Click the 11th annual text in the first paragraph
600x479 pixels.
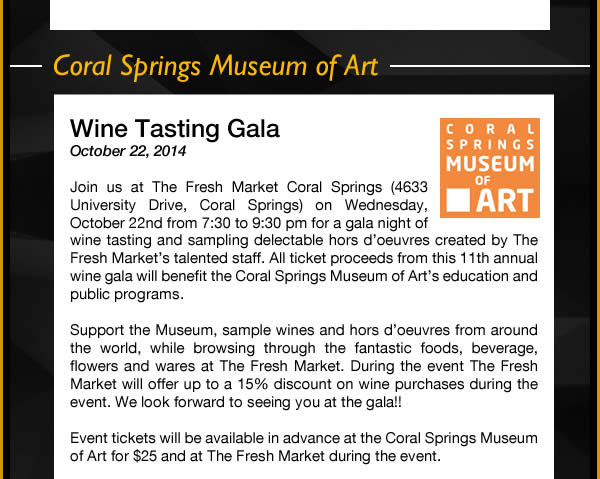499,258
